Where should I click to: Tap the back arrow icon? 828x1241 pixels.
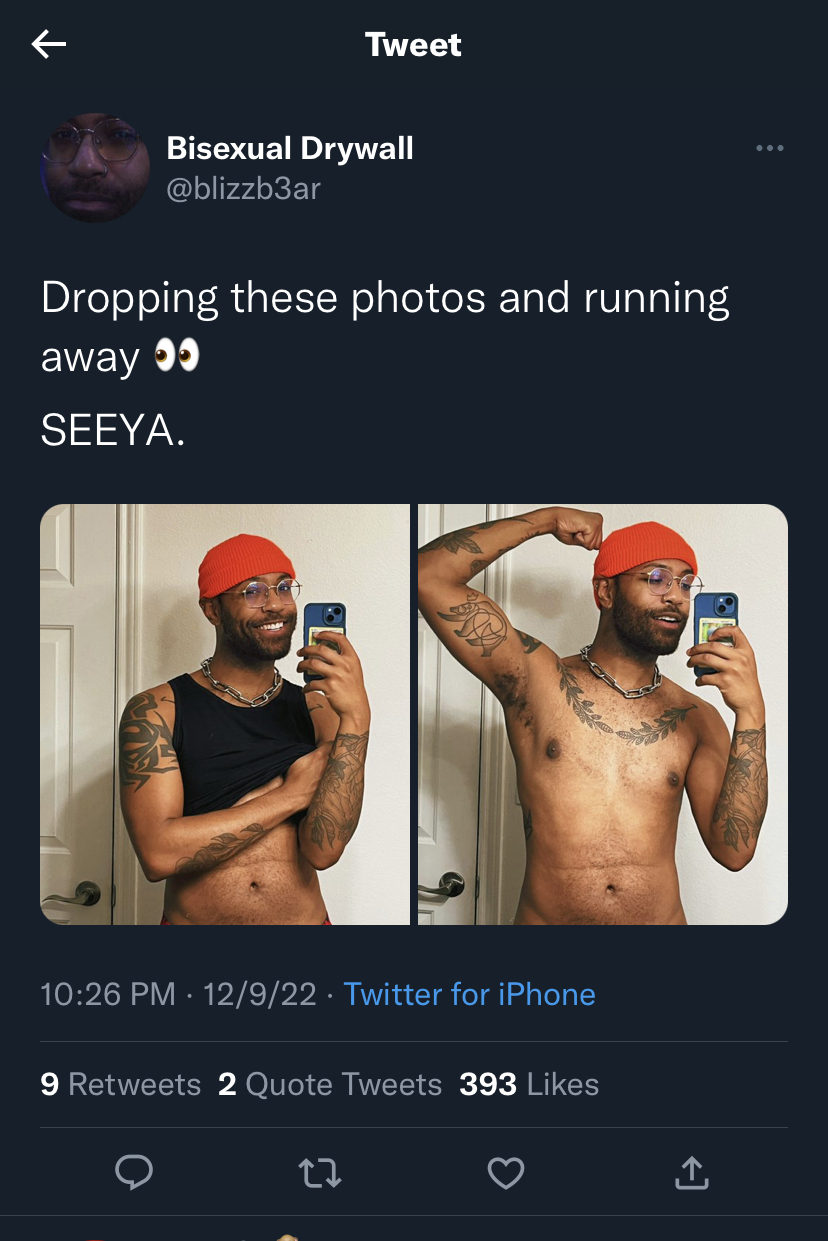pyautogui.click(x=49, y=44)
